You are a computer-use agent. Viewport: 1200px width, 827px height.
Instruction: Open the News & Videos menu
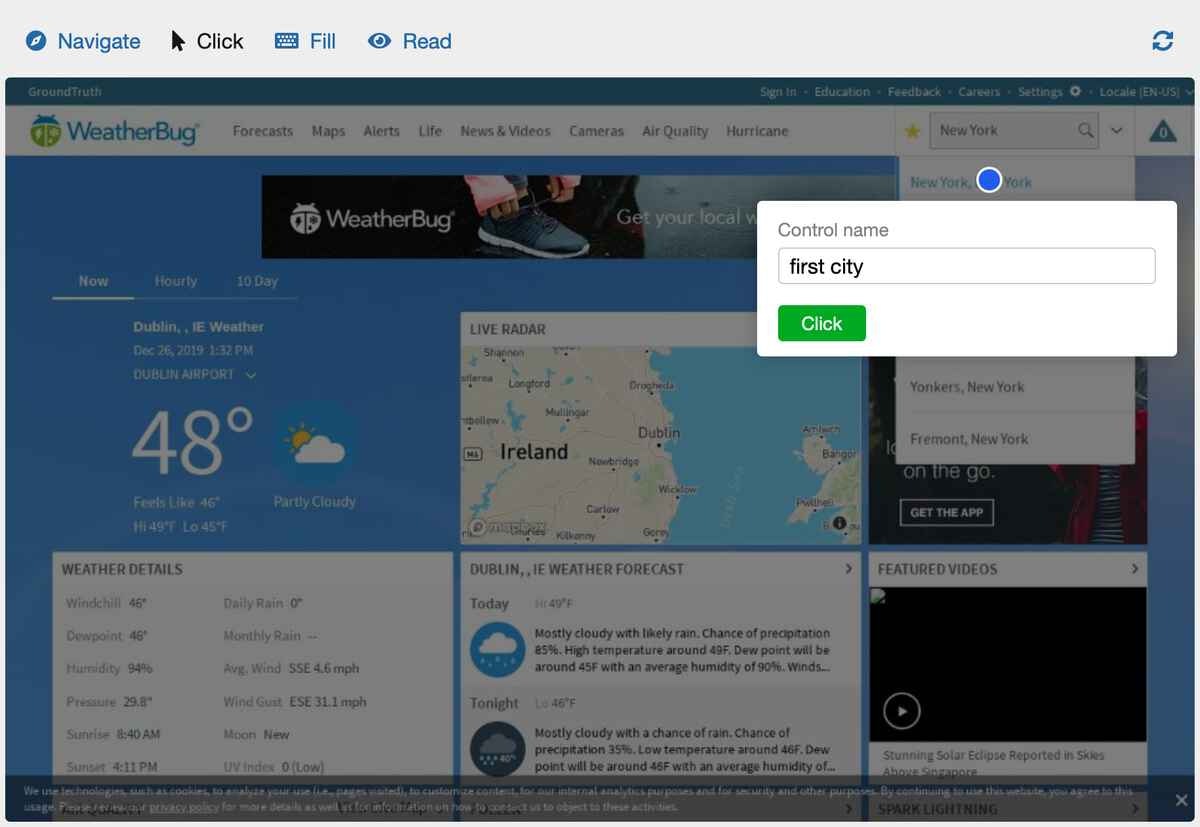coord(505,131)
